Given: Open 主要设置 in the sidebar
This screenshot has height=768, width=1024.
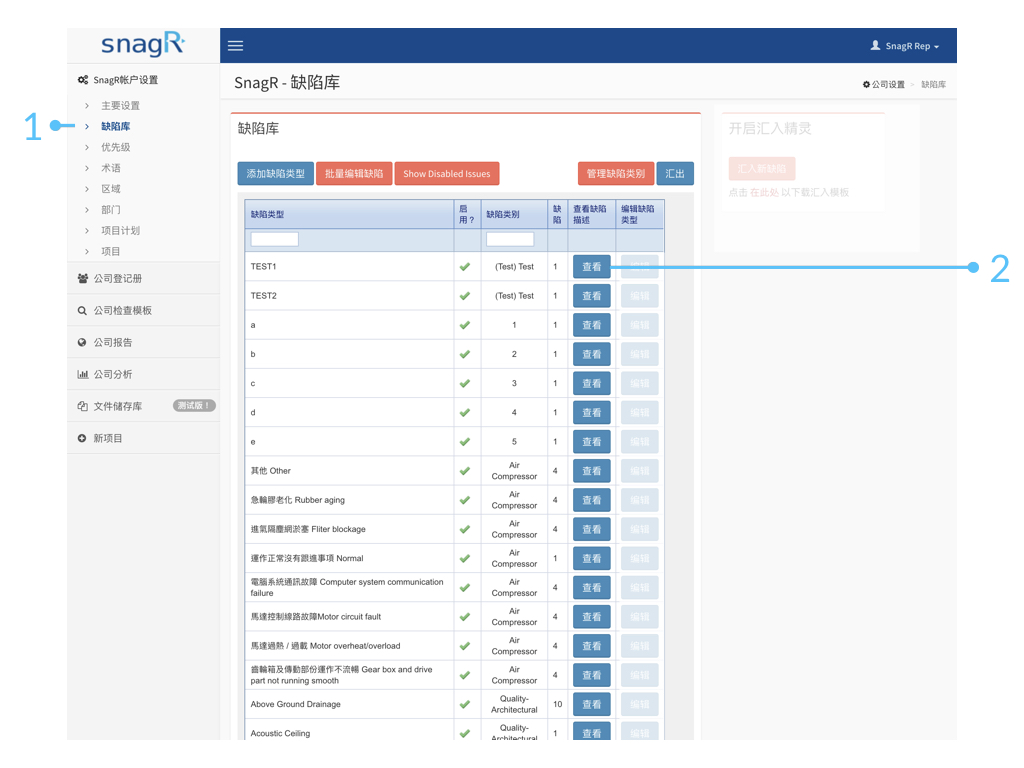Looking at the screenshot, I should click(120, 105).
